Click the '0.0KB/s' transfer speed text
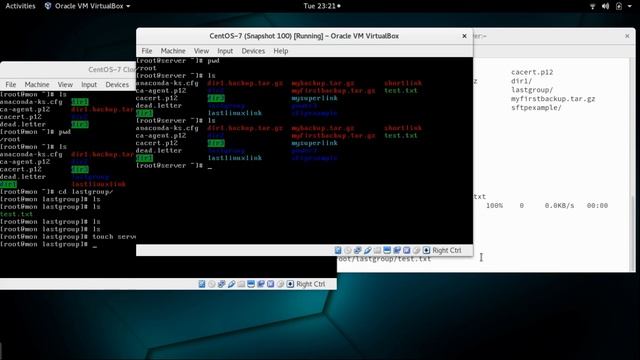 559,206
